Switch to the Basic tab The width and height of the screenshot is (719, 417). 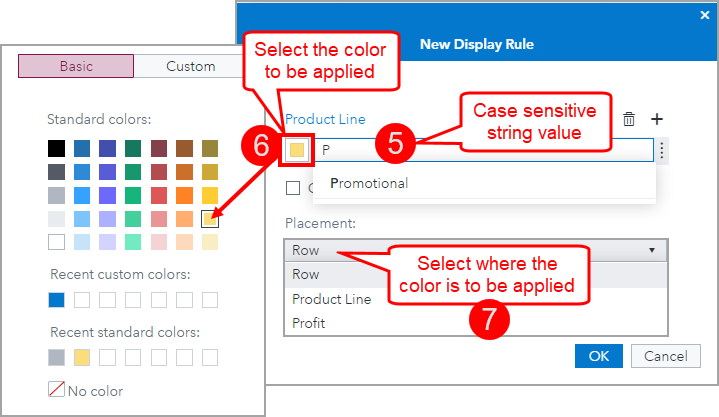(x=76, y=66)
